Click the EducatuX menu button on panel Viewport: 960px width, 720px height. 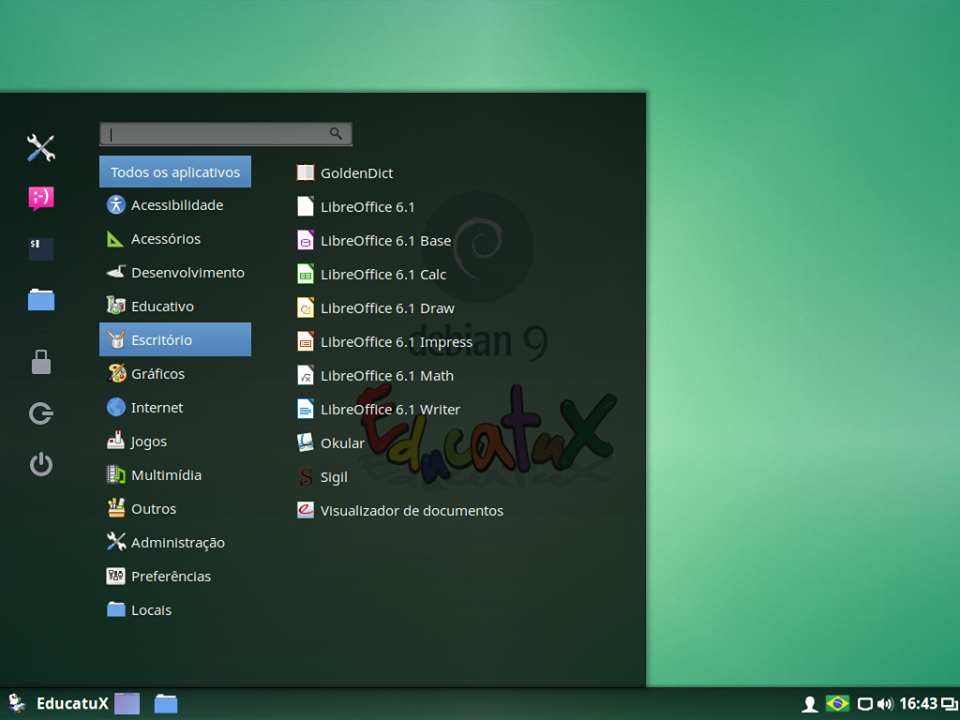click(x=58, y=703)
